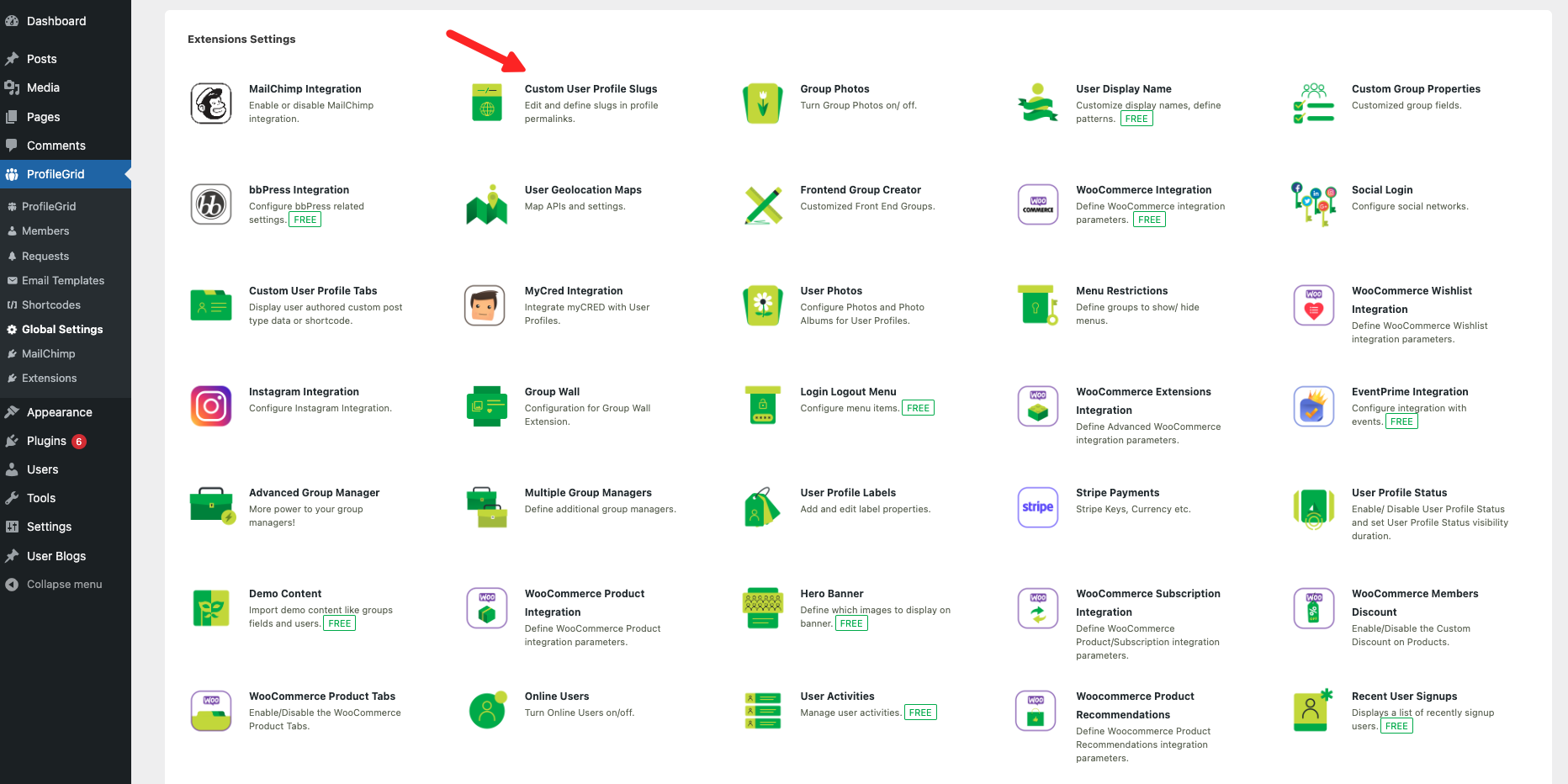Collapse the admin sidebar menu
Screen dimensions: 1568x784
coord(64,585)
